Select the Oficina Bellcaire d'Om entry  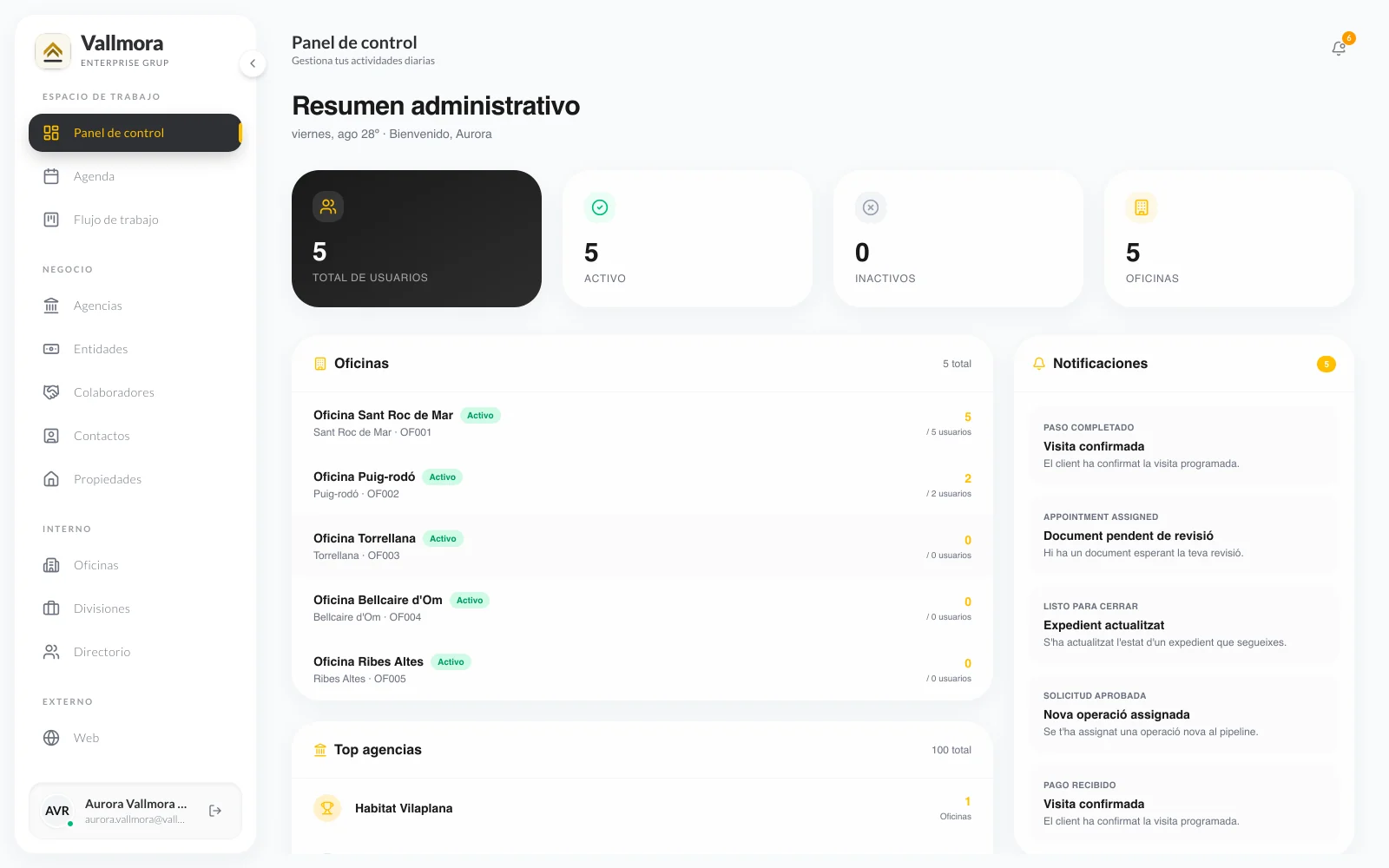(642, 608)
